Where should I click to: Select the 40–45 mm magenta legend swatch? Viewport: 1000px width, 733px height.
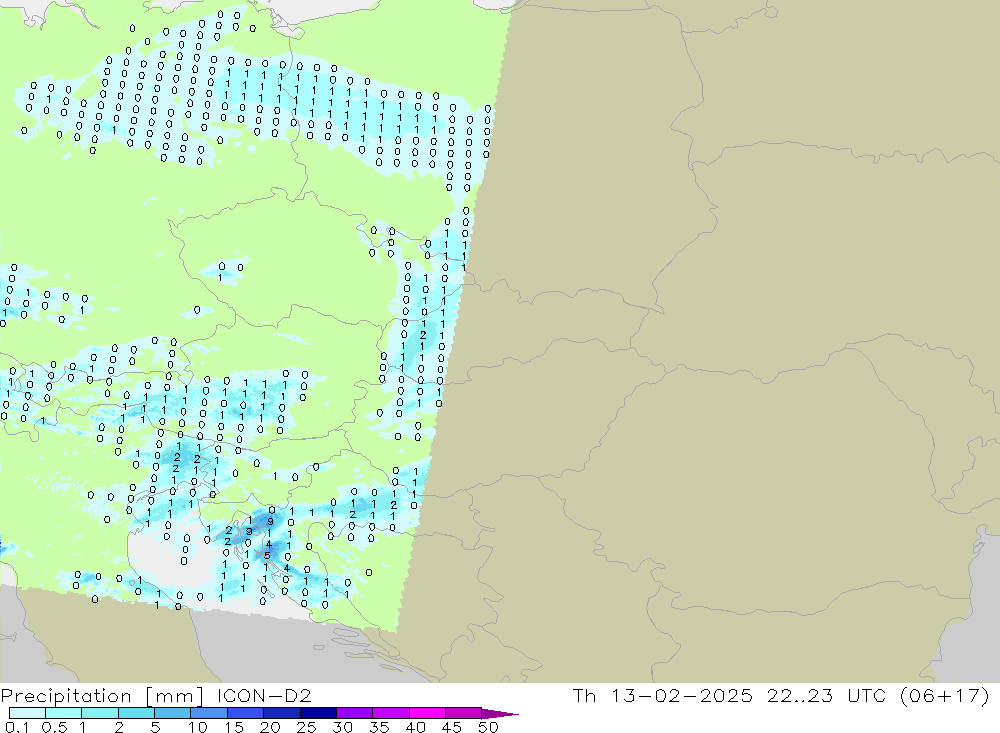coord(427,713)
